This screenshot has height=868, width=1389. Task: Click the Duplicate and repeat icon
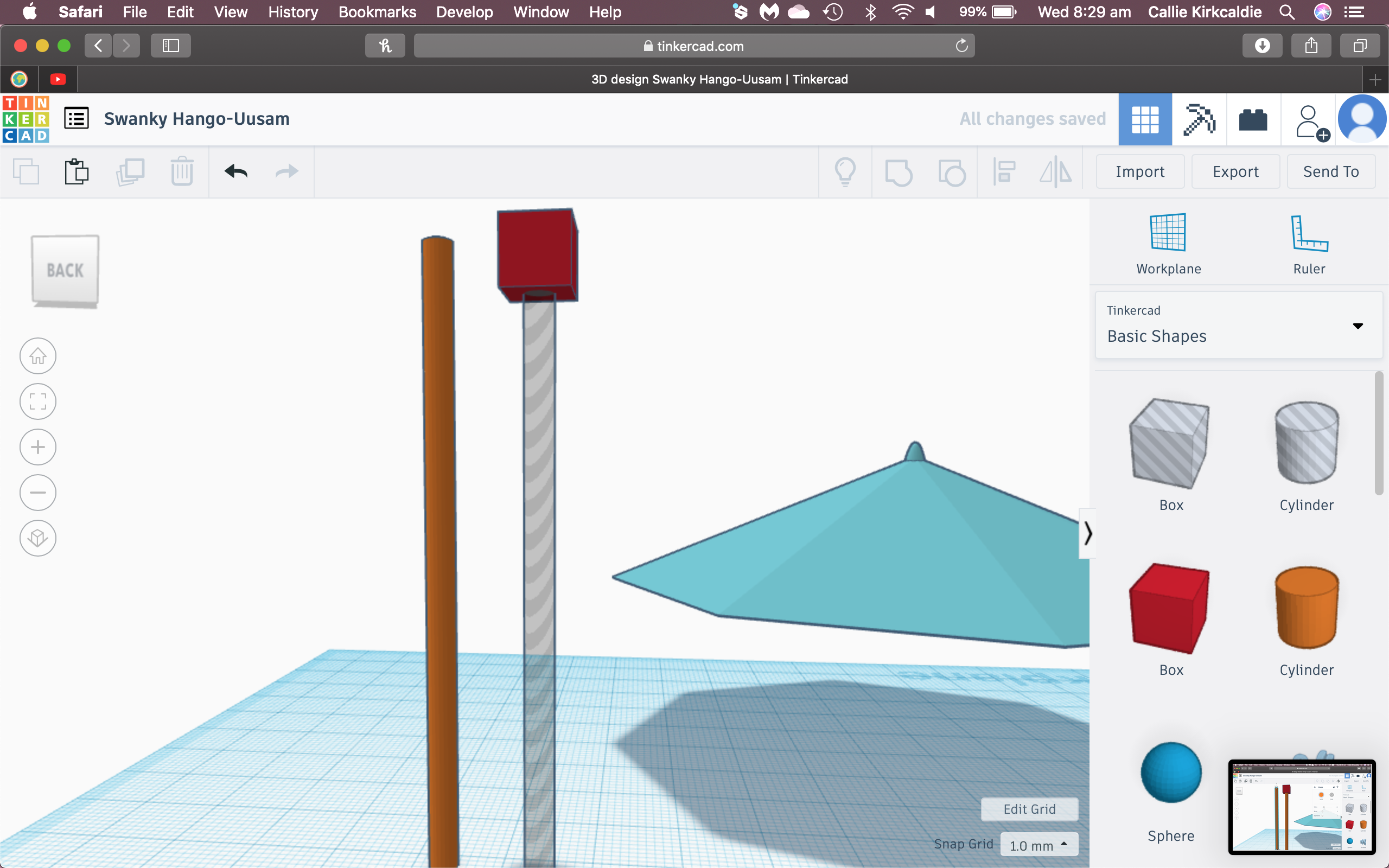(x=130, y=171)
